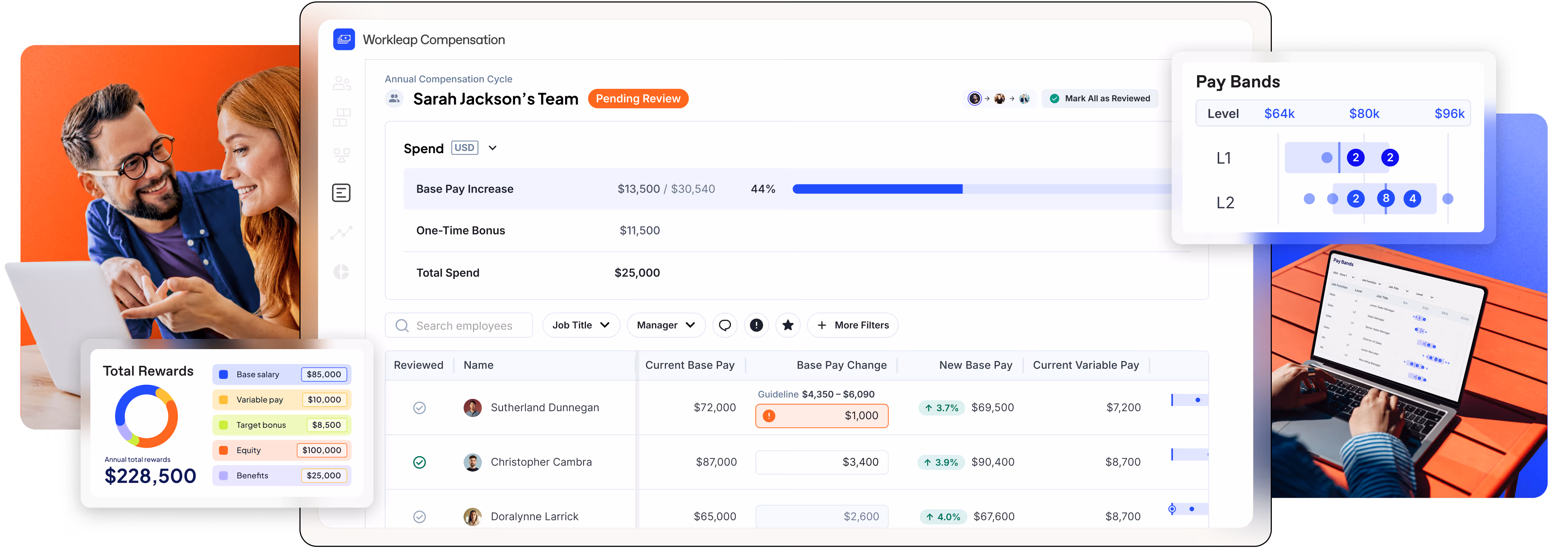1568x548 pixels.
Task: Open the dashboard grid icon in the sidebar
Action: point(342,117)
